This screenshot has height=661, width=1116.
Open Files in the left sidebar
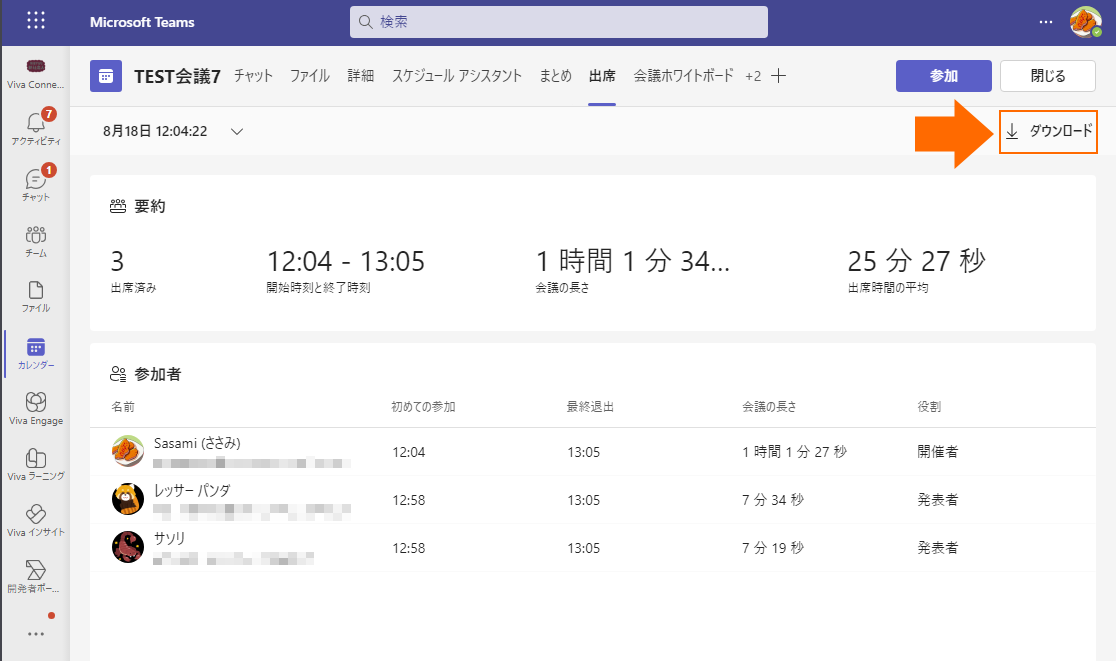click(x=36, y=297)
